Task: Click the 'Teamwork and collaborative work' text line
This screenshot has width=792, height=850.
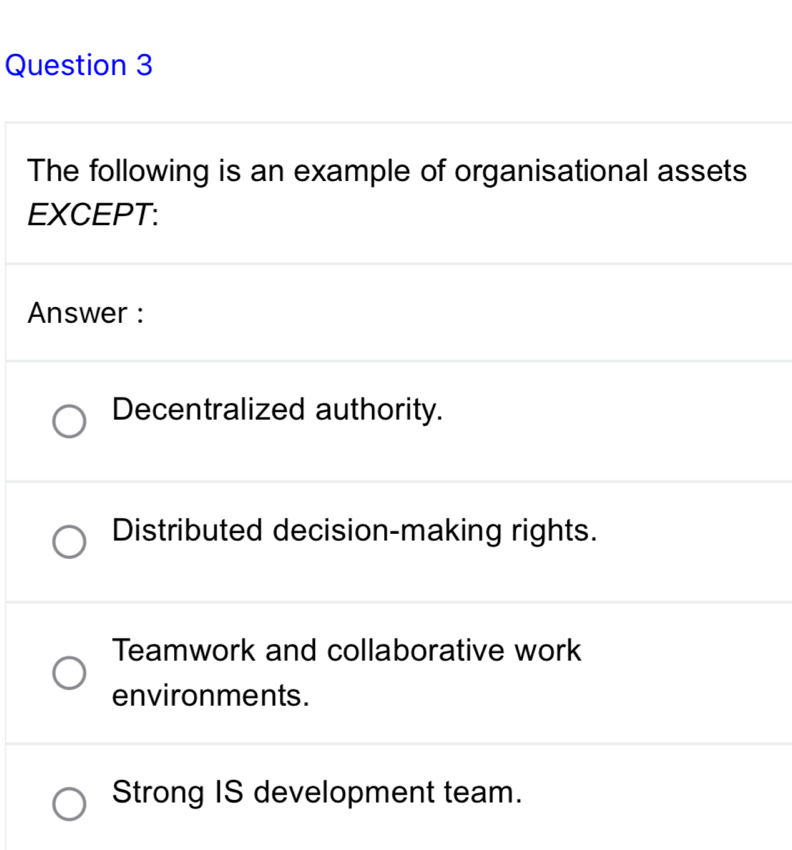Action: (x=346, y=650)
